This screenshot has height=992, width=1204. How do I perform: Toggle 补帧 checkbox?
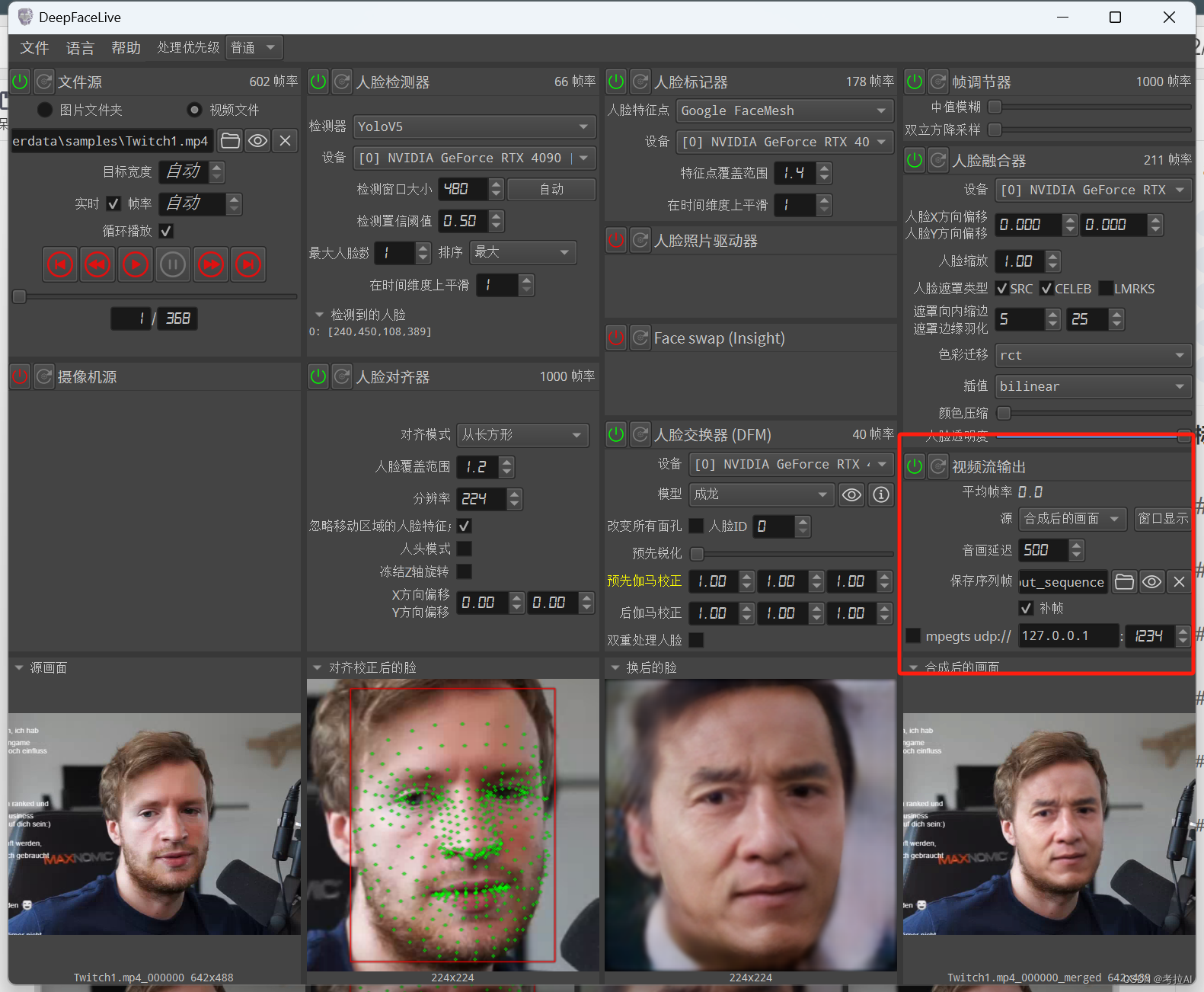point(1026,608)
